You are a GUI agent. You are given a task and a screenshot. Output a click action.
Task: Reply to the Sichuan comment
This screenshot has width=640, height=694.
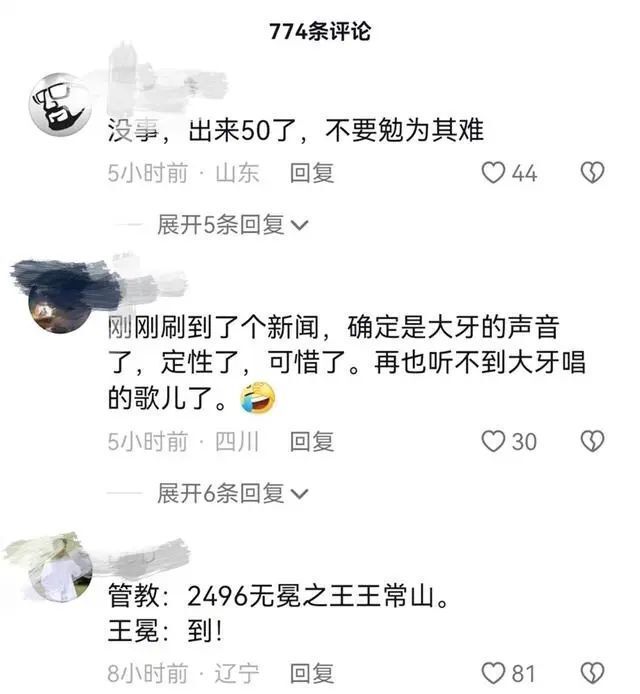(312, 441)
